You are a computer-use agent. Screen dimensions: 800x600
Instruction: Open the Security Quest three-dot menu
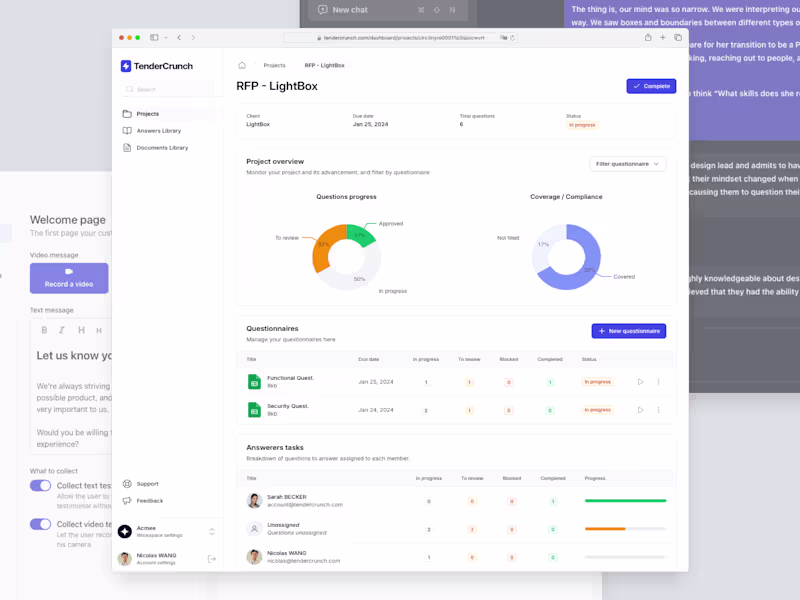coord(660,410)
